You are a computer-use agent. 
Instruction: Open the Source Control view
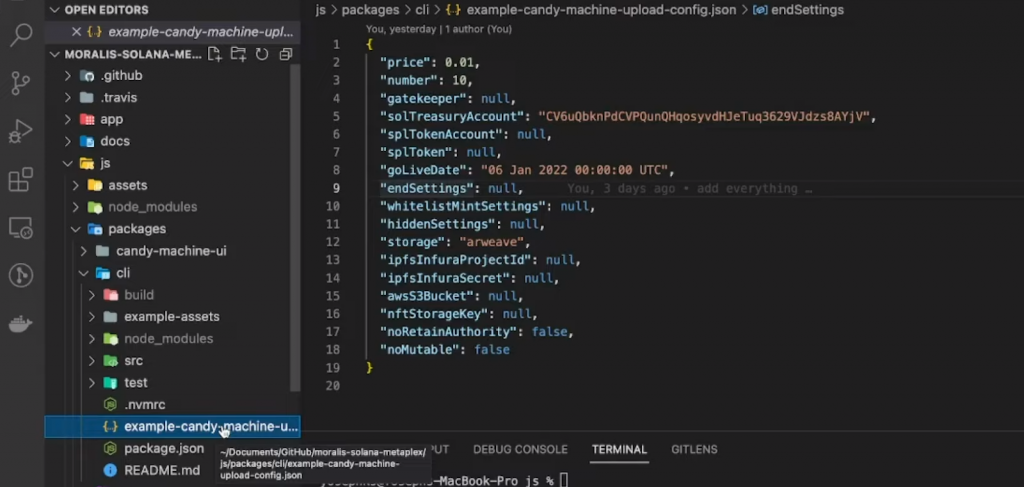pyautogui.click(x=22, y=83)
